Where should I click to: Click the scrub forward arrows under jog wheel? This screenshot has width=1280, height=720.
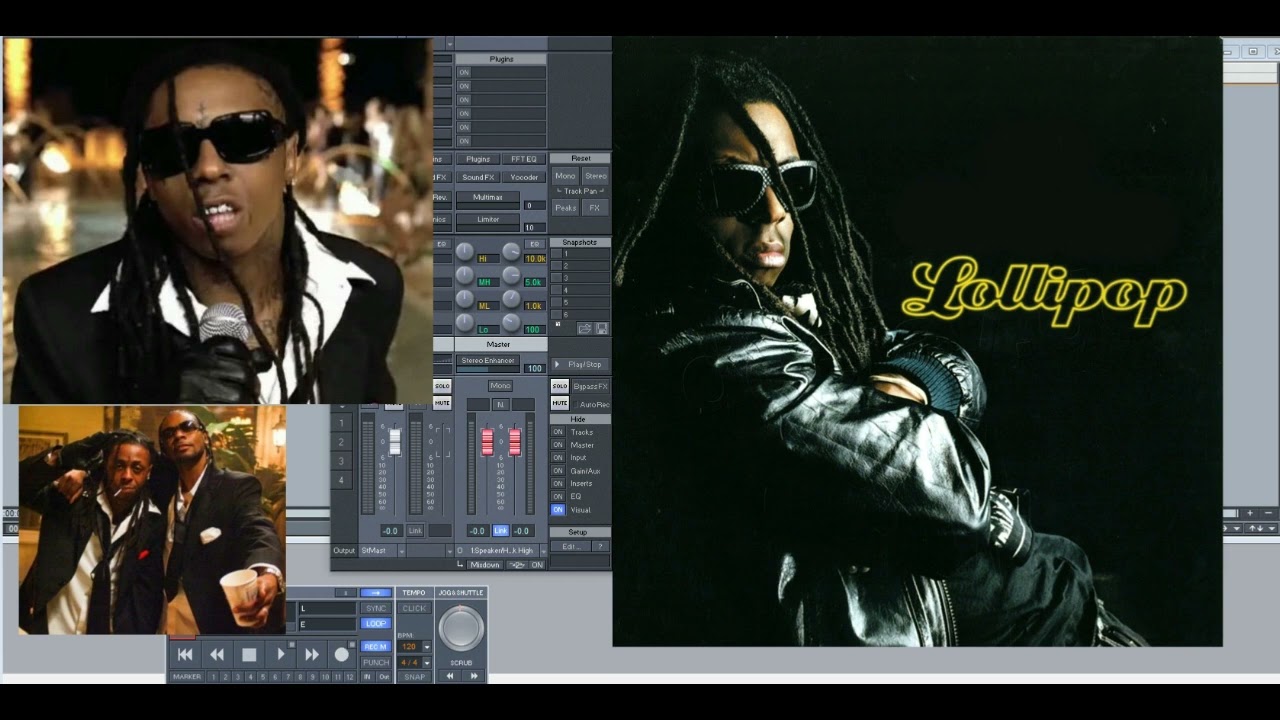[474, 676]
